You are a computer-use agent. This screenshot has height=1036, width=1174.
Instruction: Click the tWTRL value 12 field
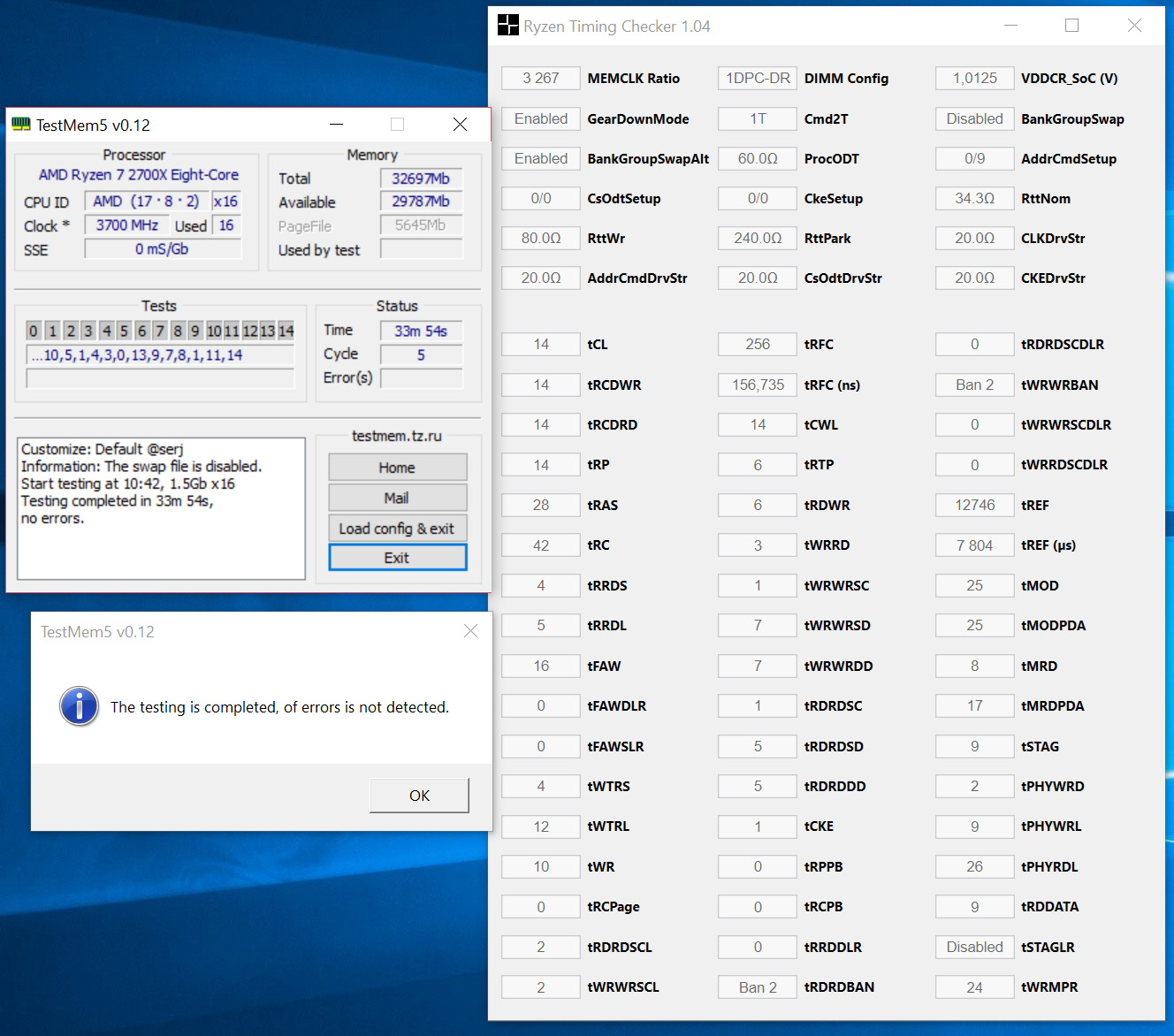(x=541, y=827)
